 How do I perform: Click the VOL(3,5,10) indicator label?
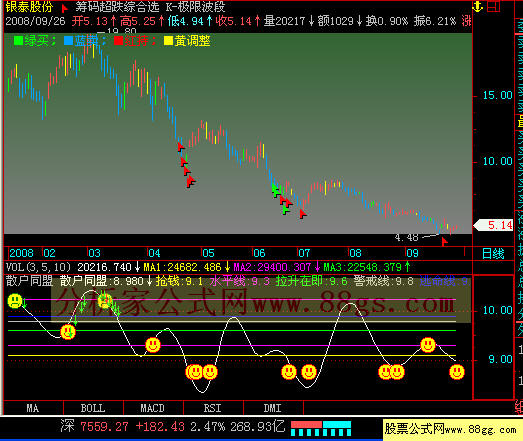[x=39, y=267]
